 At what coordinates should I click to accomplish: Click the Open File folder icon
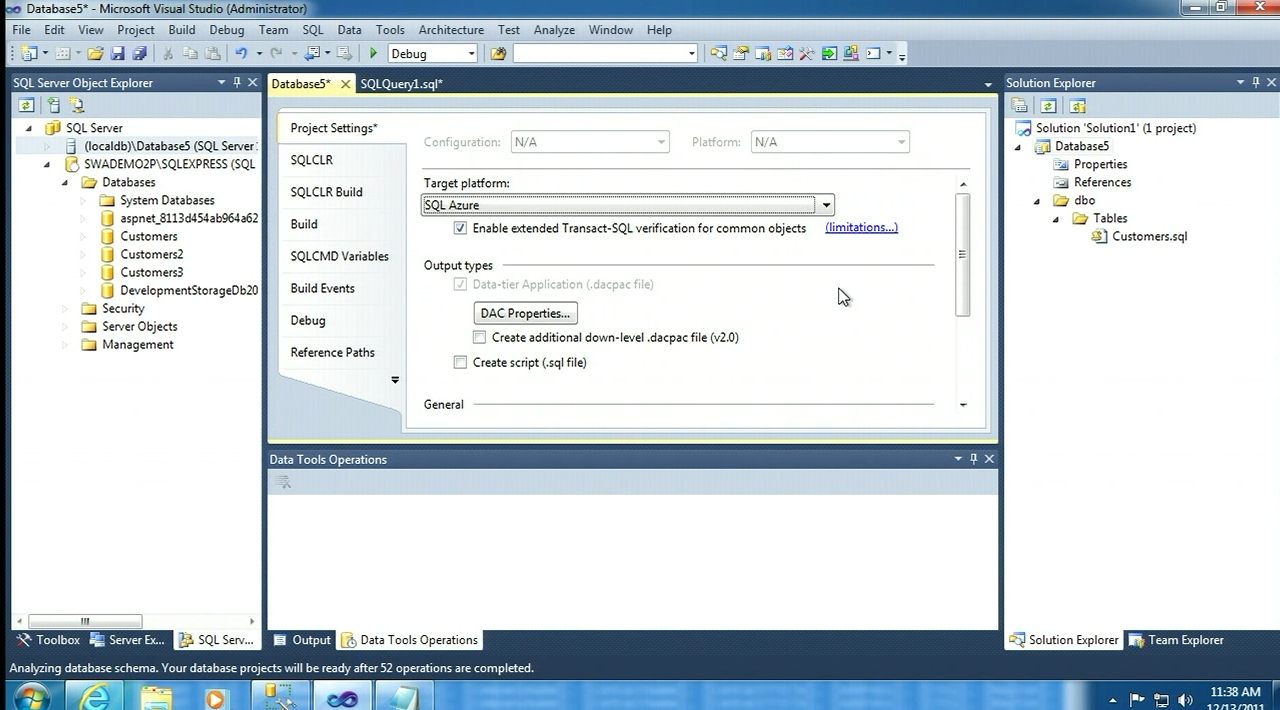95,54
